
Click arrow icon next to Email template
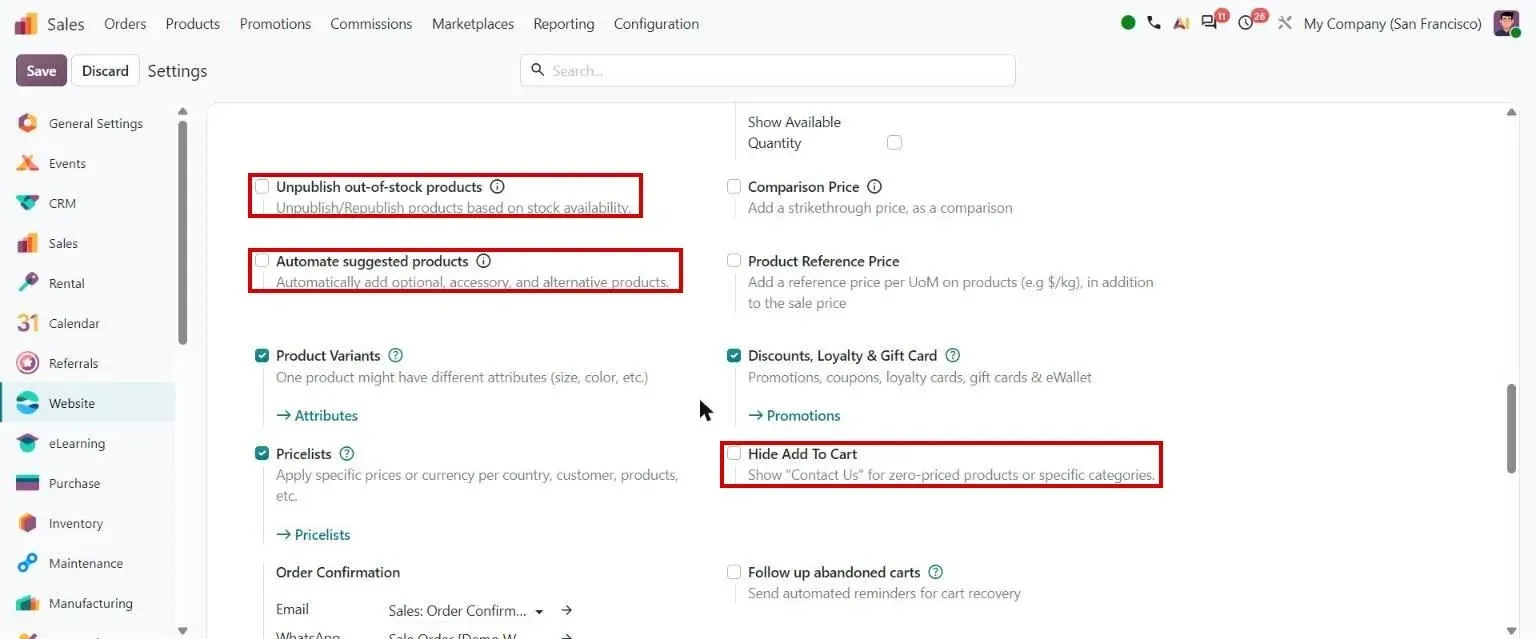[566, 610]
